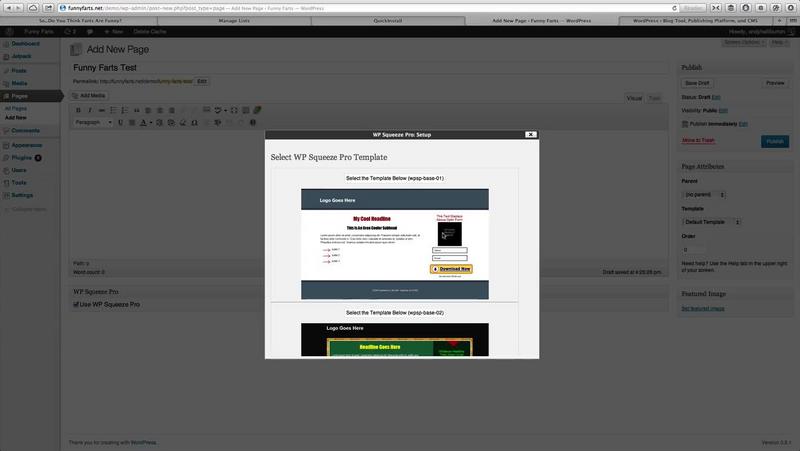The image size is (800, 451).
Task: Open Settings in the admin sidebar
Action: (22, 195)
